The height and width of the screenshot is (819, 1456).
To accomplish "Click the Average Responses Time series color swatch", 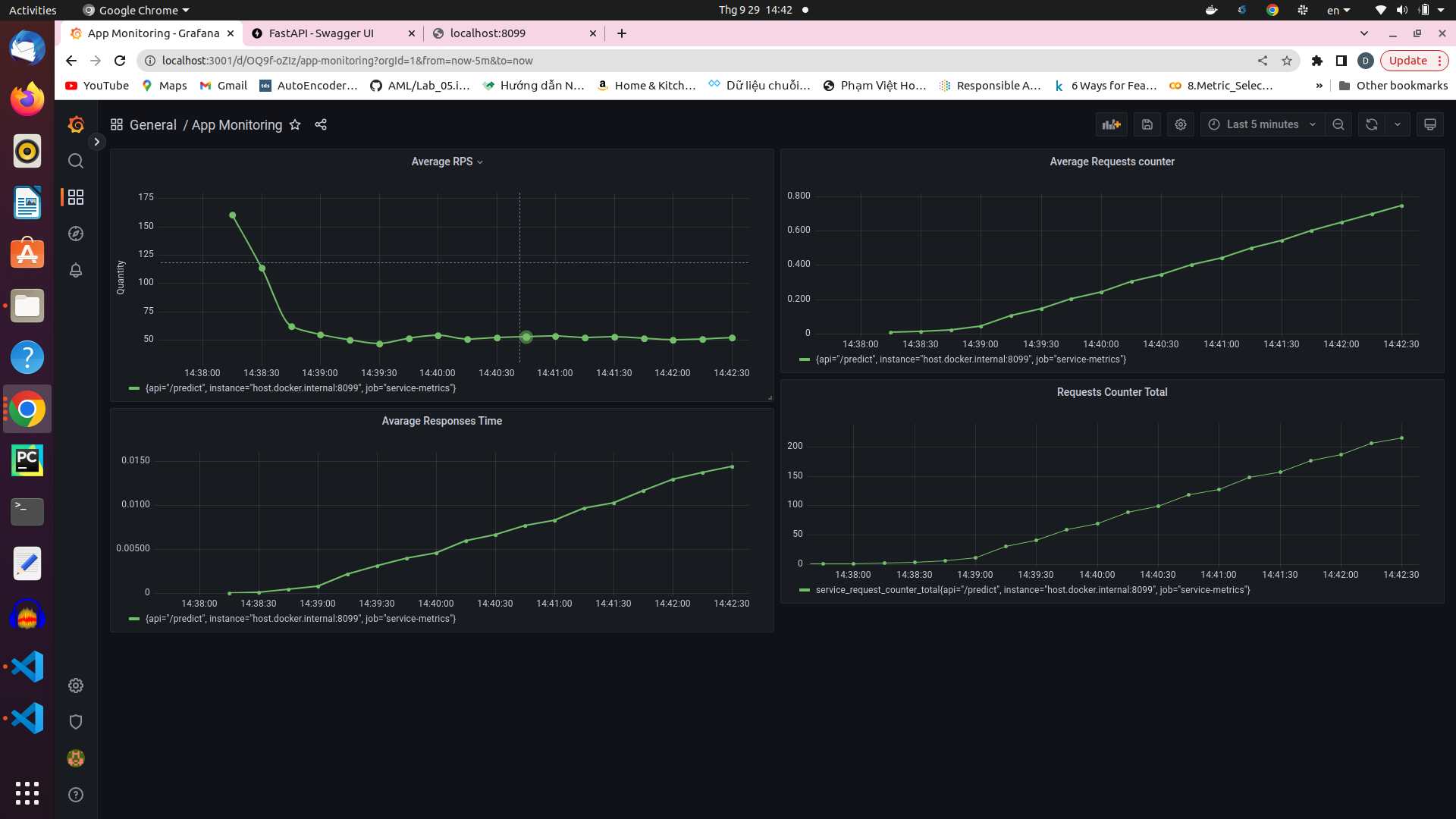I will 134,619.
